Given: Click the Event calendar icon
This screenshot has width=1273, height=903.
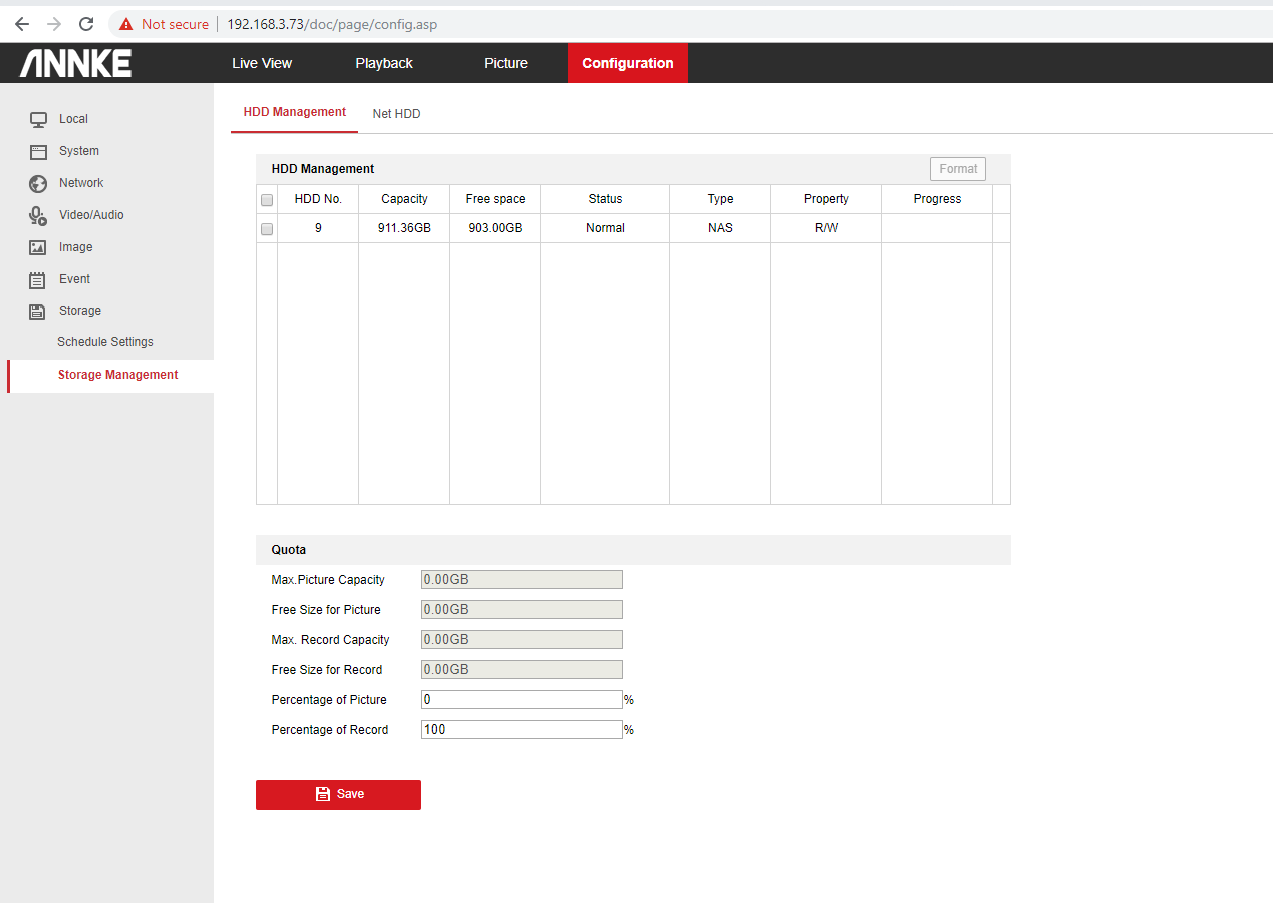Looking at the screenshot, I should coord(38,279).
